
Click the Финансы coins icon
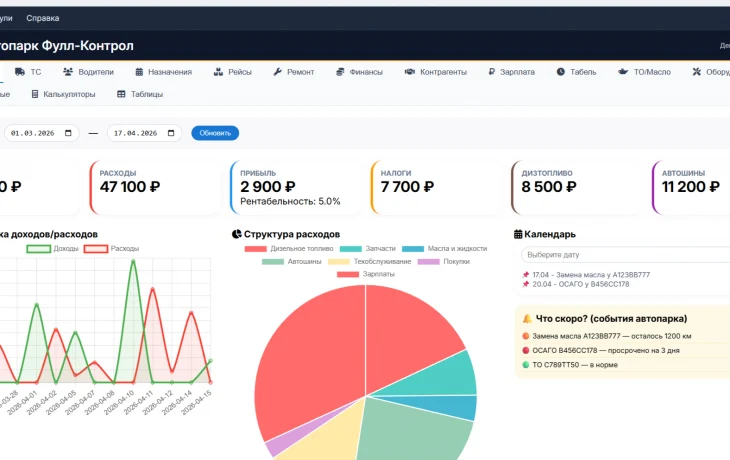[340, 72]
